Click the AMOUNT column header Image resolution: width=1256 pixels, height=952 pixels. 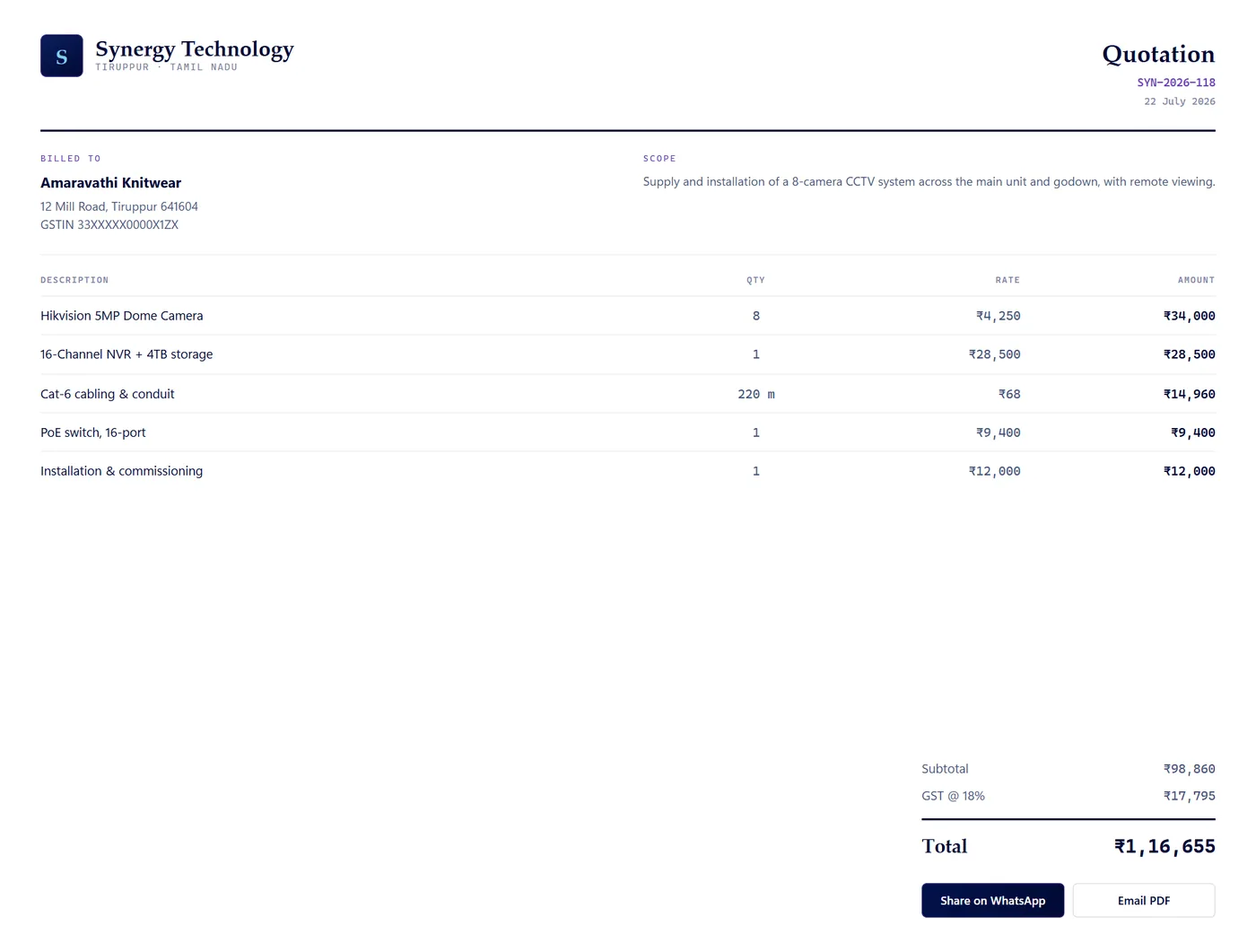pyautogui.click(x=1196, y=280)
